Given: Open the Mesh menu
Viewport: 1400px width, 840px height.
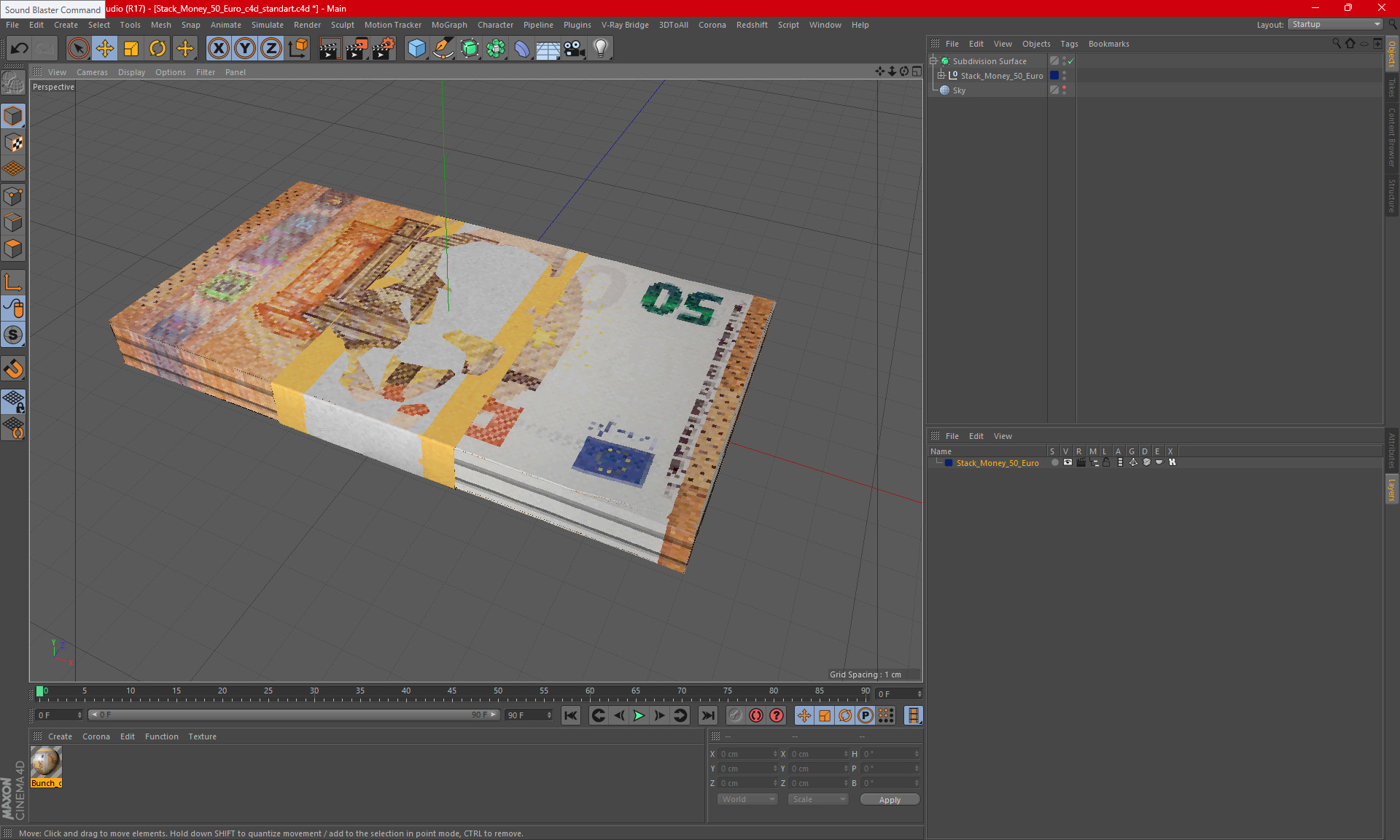Looking at the screenshot, I should pyautogui.click(x=160, y=25).
